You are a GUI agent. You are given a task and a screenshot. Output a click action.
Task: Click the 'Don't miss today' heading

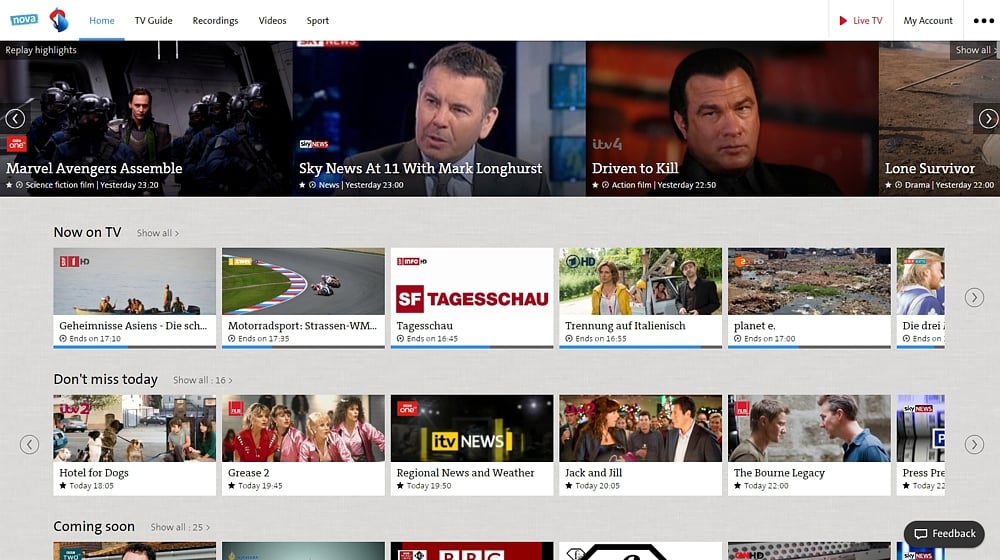point(106,379)
